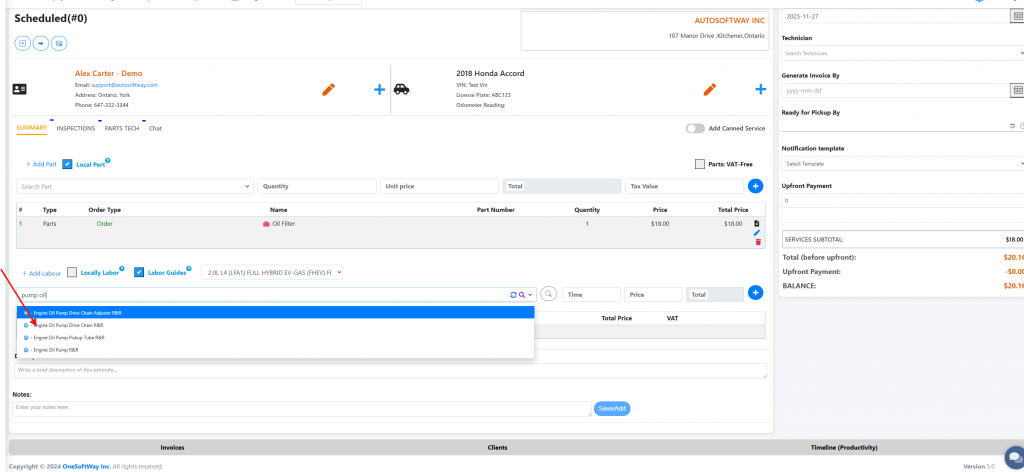
Task: Click the magnifier button beside labor search
Action: (x=548, y=294)
